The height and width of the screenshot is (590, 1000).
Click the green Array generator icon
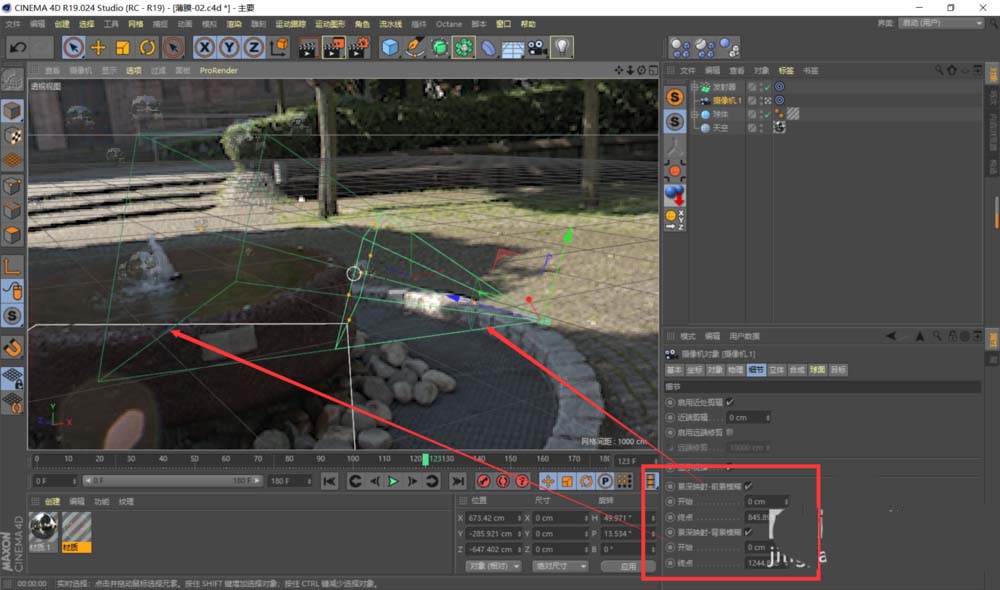(464, 47)
